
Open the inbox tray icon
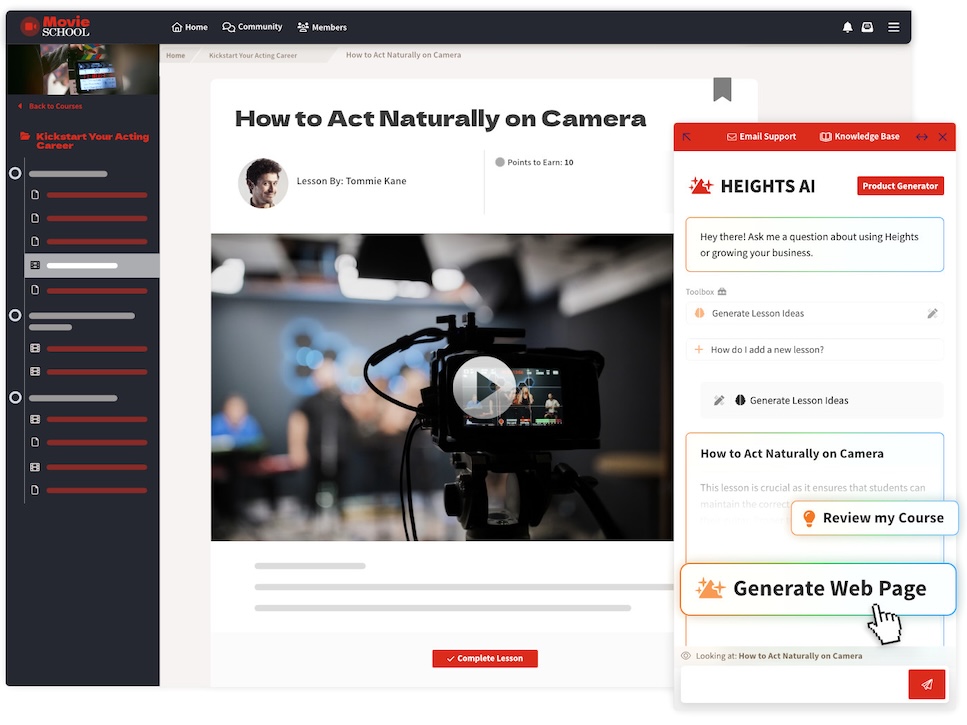867,27
